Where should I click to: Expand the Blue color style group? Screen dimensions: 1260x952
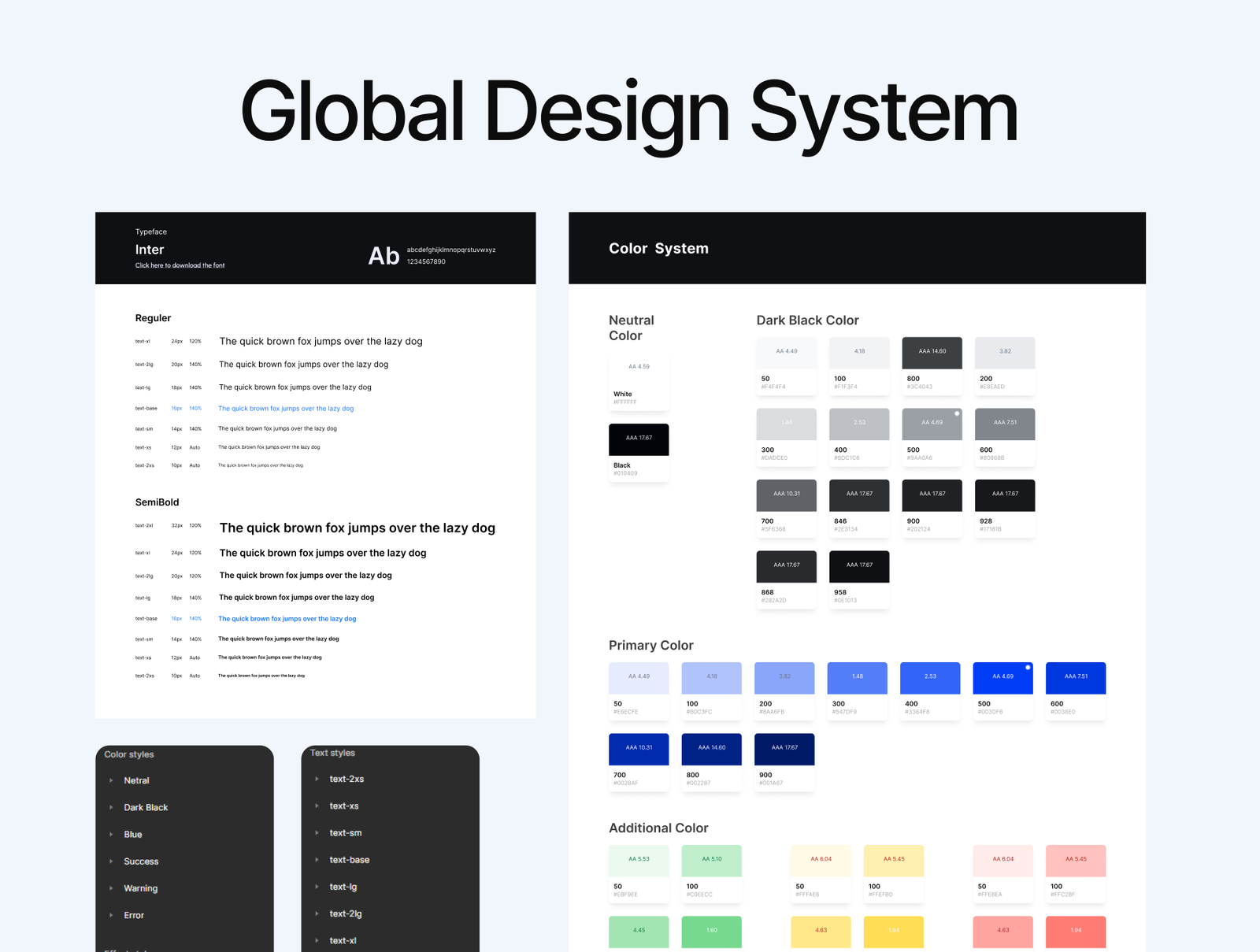click(111, 835)
